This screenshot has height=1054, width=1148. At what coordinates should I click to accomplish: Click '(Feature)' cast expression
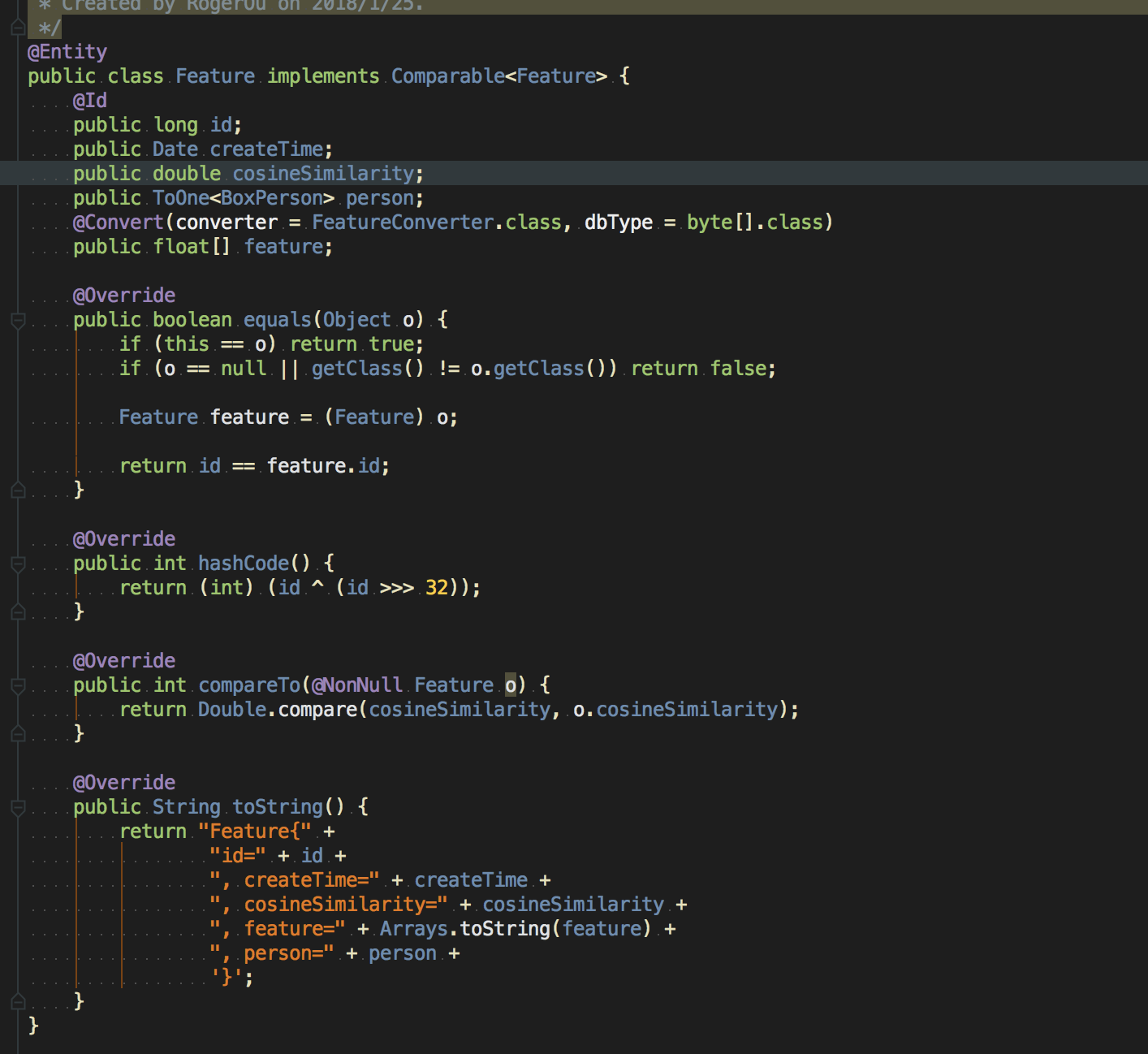(374, 417)
